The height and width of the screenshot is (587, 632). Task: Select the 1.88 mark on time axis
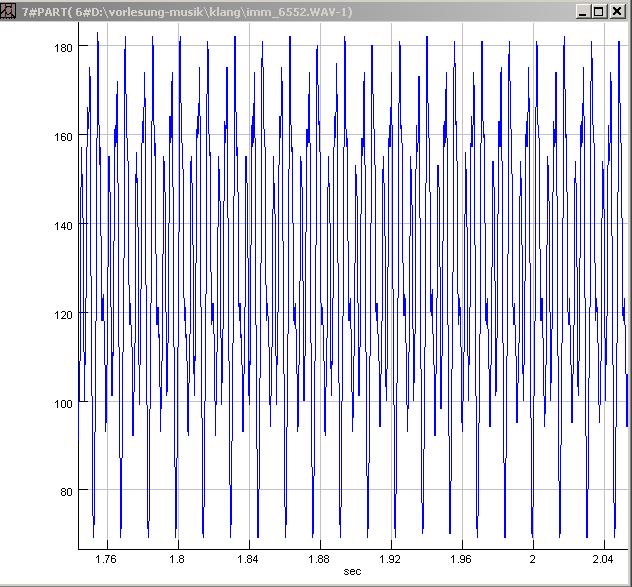(x=318, y=558)
